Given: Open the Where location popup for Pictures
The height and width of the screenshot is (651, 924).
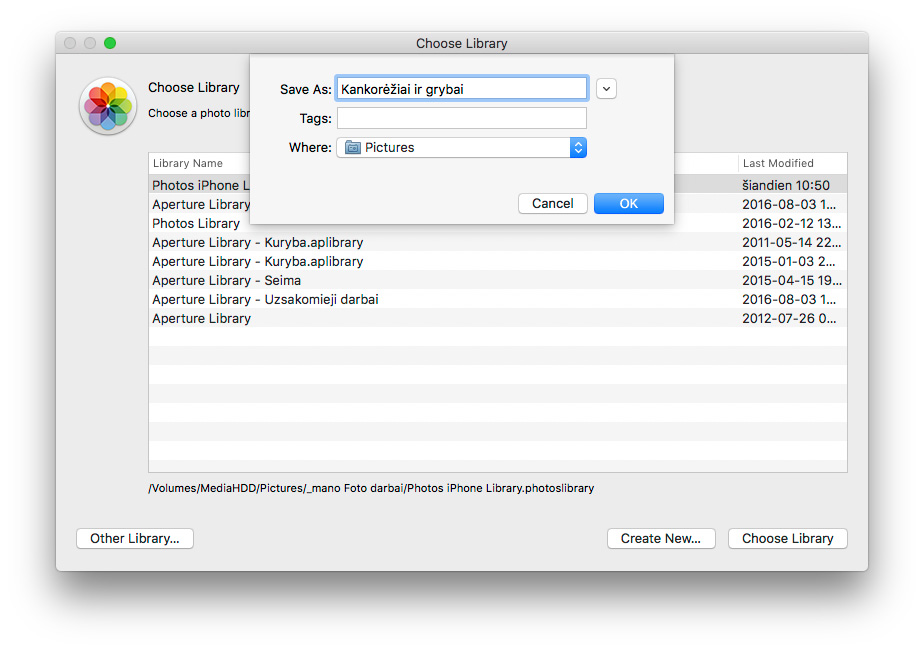Looking at the screenshot, I should point(461,147).
